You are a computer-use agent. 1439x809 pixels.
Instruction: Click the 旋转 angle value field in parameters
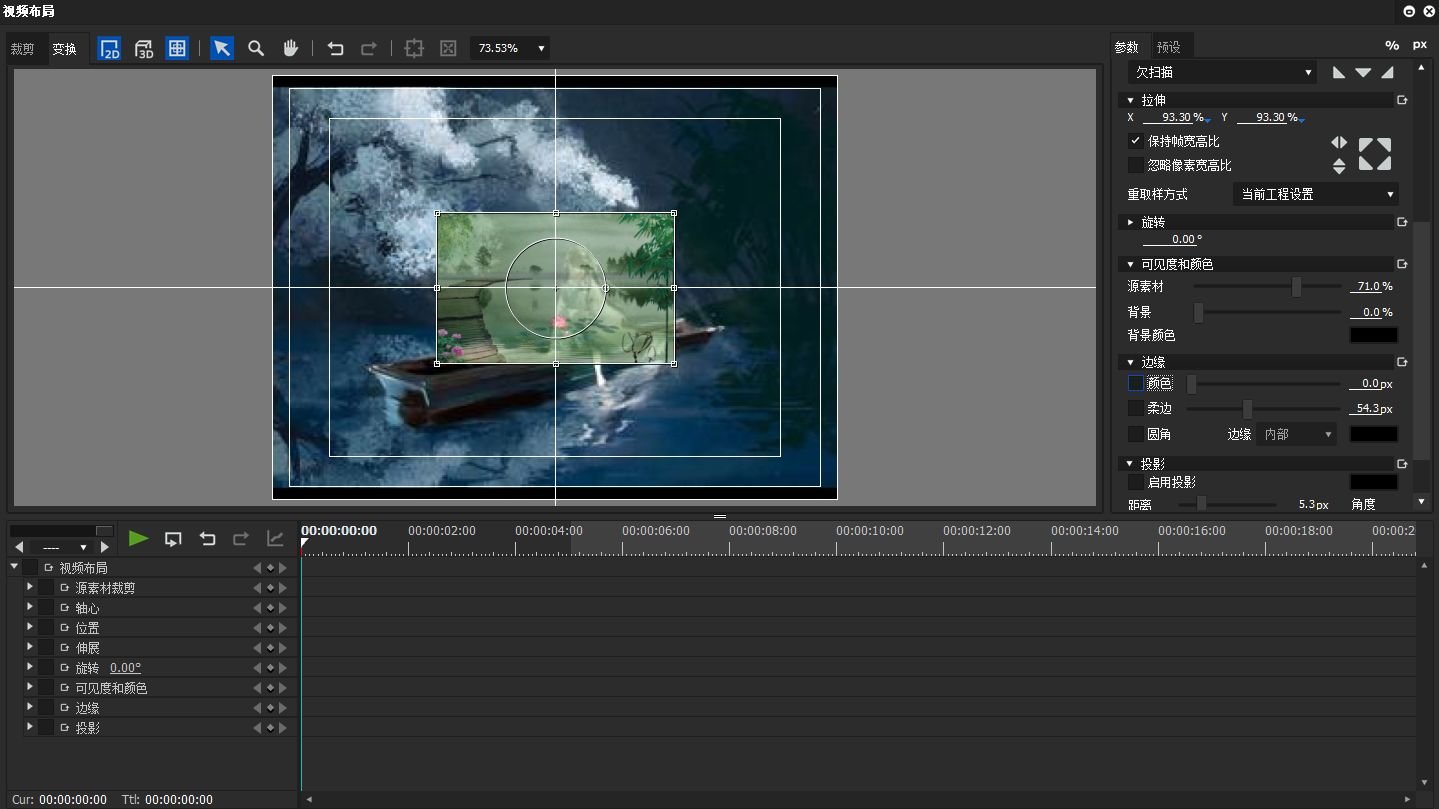point(1171,239)
